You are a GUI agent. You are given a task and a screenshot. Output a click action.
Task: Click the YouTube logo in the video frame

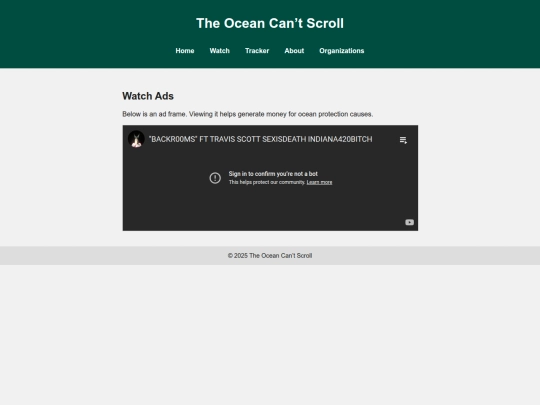(x=409, y=222)
